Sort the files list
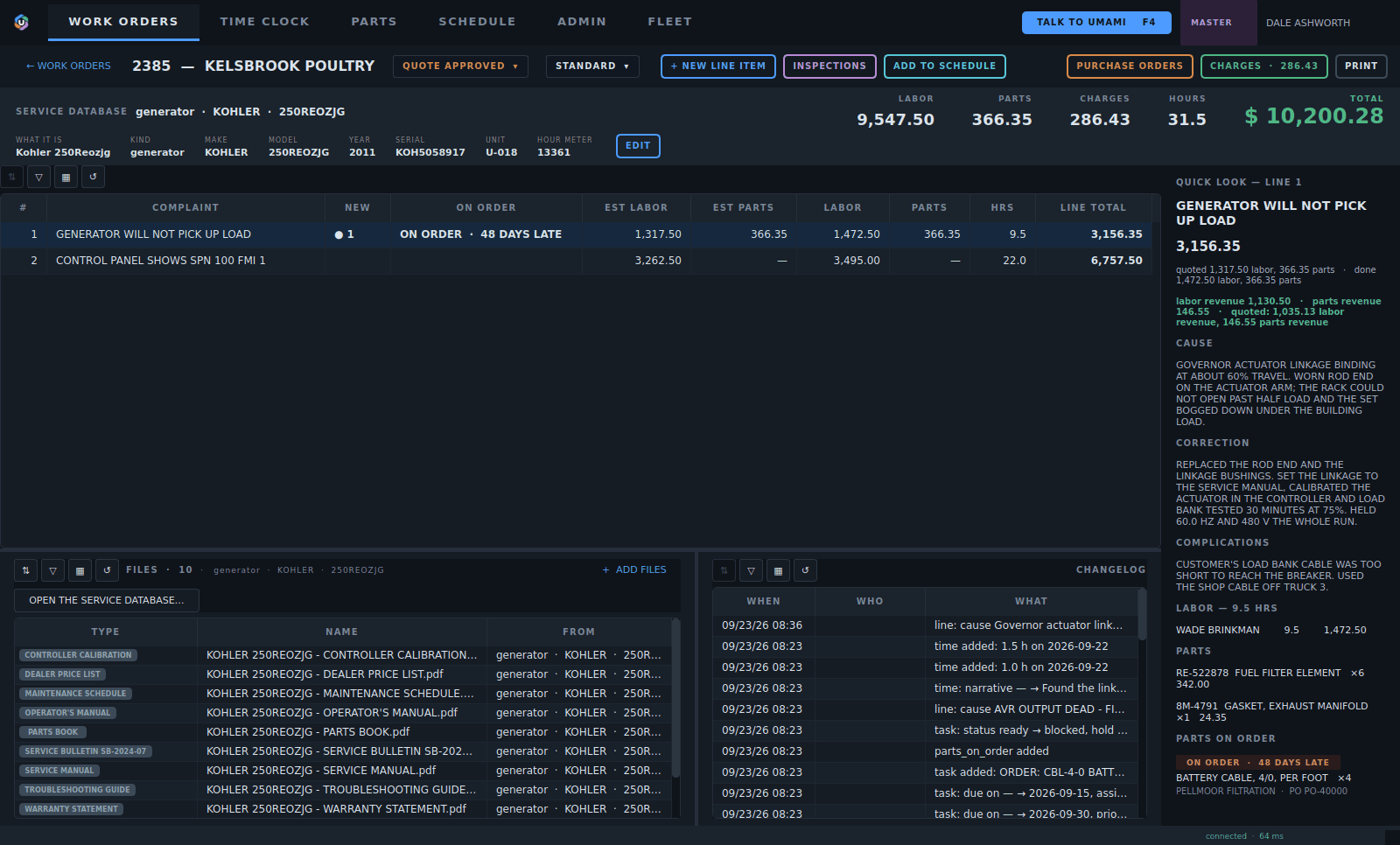1400x845 pixels. (25, 570)
